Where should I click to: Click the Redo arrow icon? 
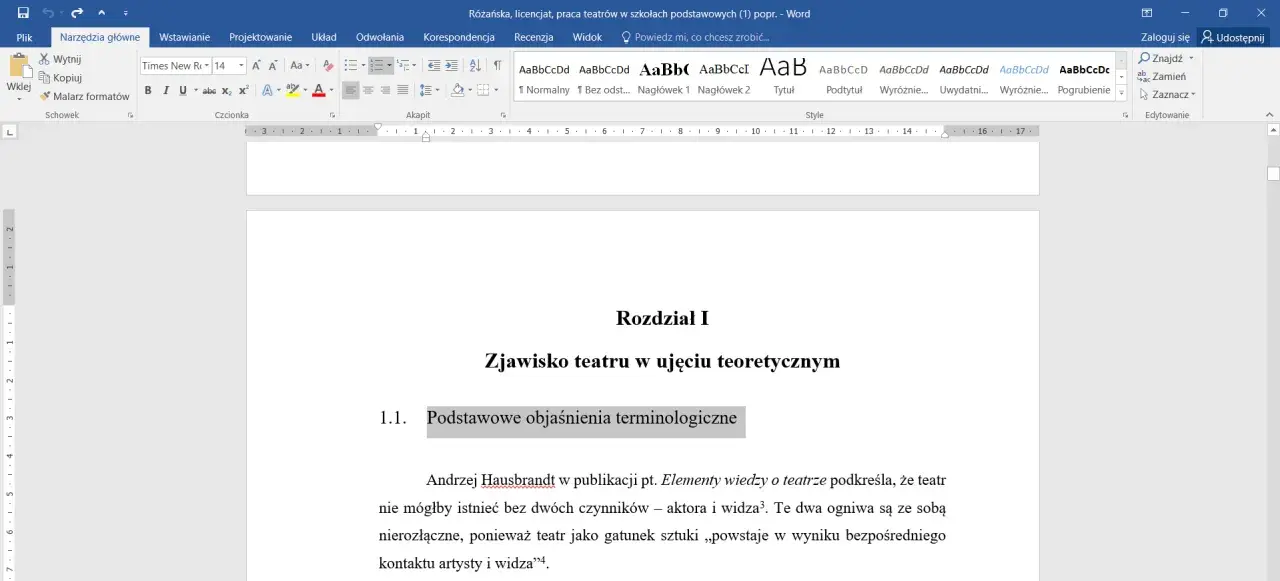tap(77, 13)
